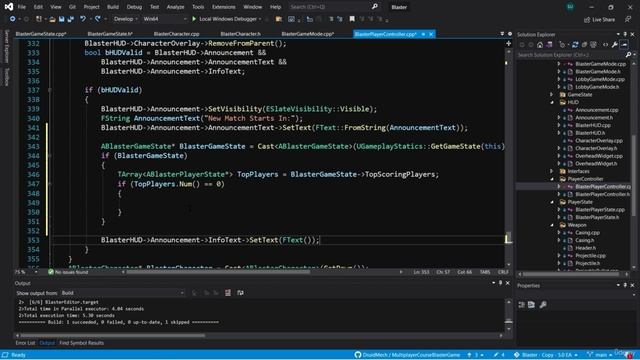This screenshot has width=640, height=360.
Task: Toggle the Preview Selected Items button
Action: point(624,45)
